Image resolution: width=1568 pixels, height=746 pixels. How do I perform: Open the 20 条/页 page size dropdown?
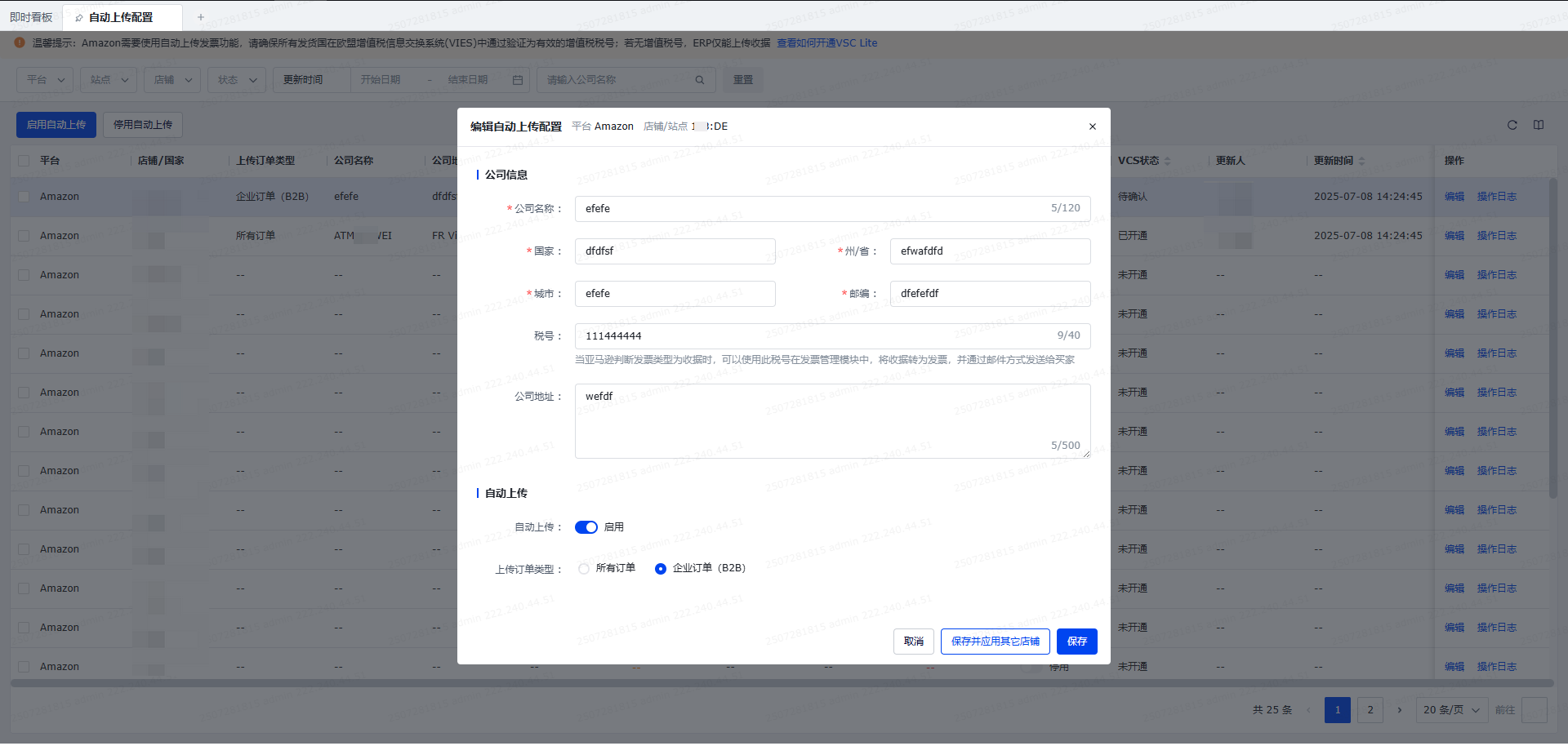pos(1451,710)
